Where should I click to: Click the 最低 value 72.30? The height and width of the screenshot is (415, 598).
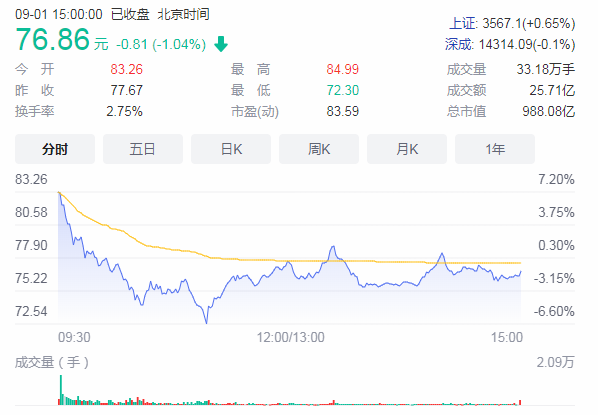[342, 90]
